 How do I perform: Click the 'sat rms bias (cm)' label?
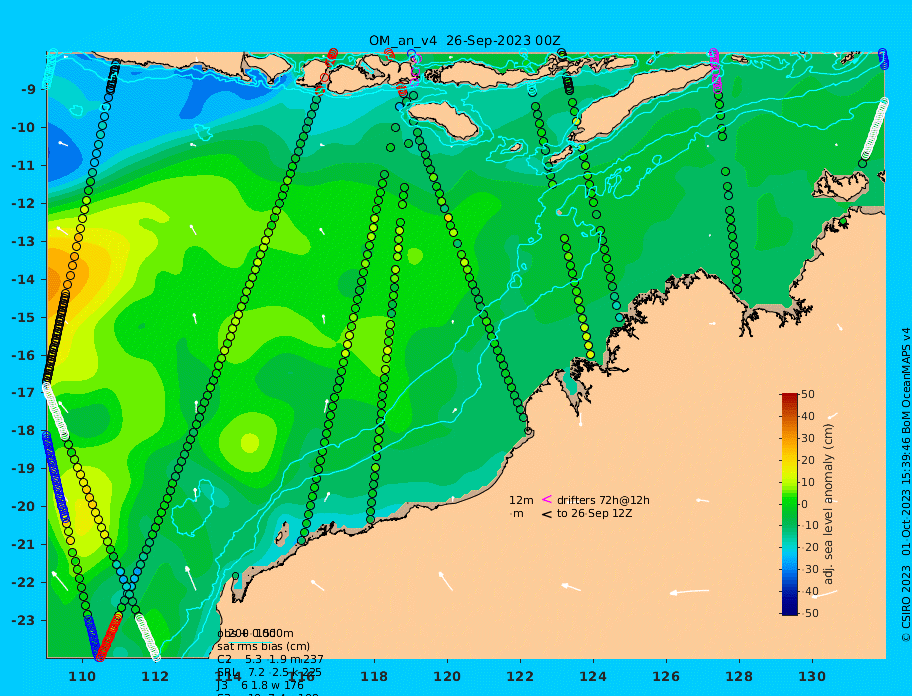[263, 646]
